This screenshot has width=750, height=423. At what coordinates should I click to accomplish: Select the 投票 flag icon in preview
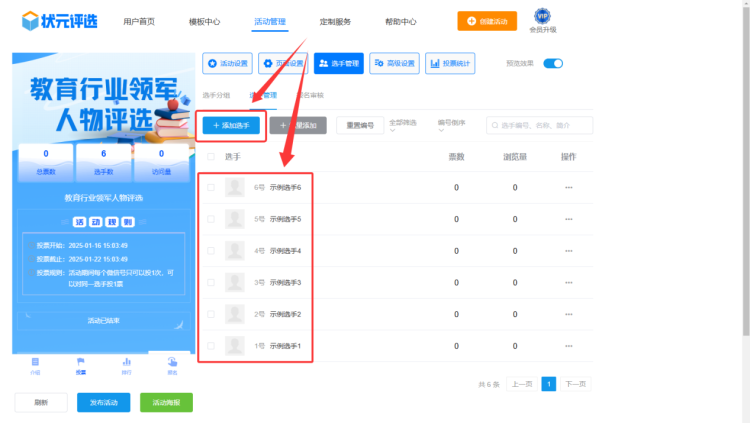pyautogui.click(x=80, y=362)
